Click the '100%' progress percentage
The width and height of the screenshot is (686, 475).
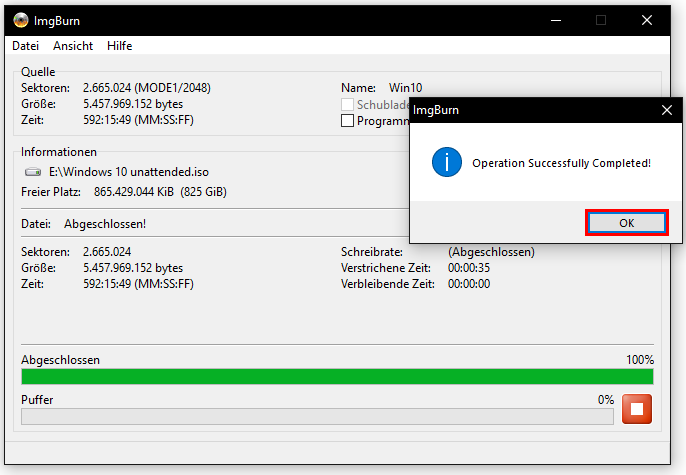[640, 360]
